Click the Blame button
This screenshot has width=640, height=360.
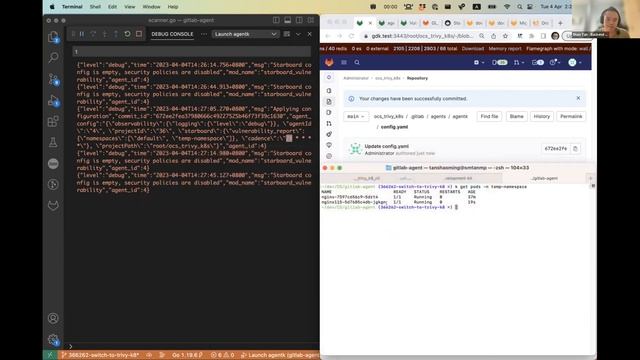516,116
